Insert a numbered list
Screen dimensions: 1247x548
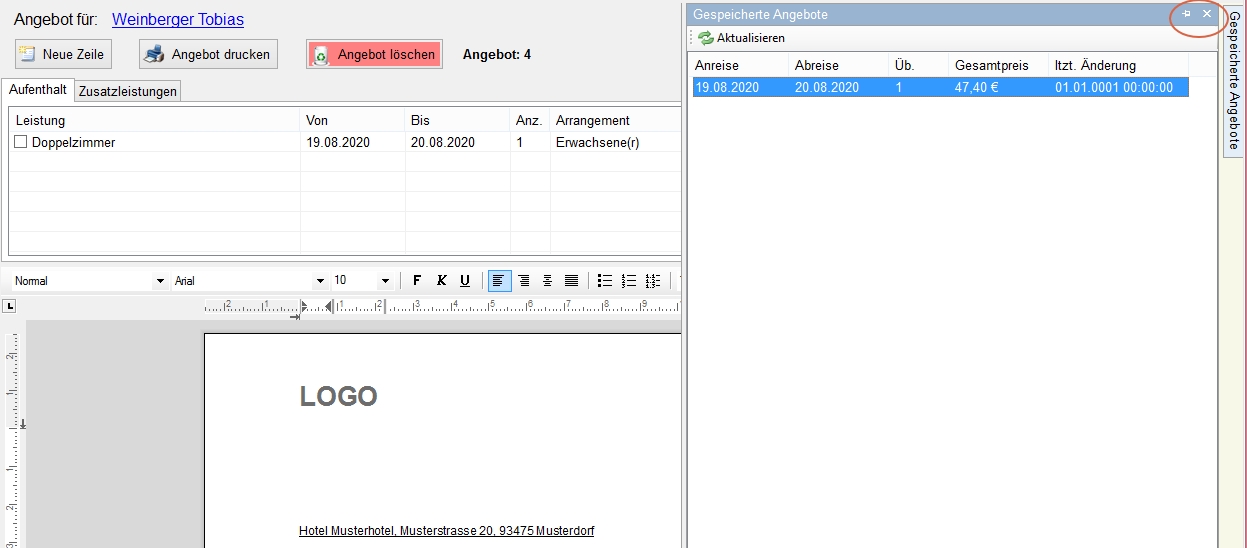pyautogui.click(x=629, y=281)
